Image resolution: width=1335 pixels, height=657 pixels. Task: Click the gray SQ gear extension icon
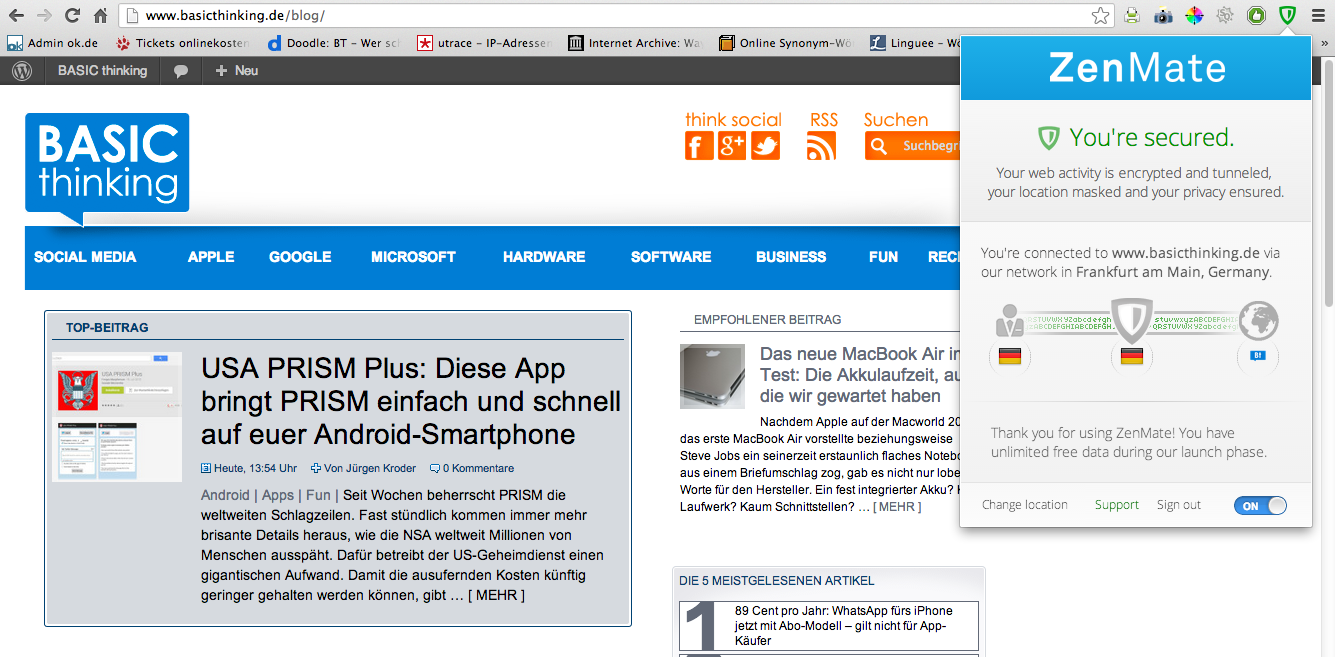[x=1225, y=15]
